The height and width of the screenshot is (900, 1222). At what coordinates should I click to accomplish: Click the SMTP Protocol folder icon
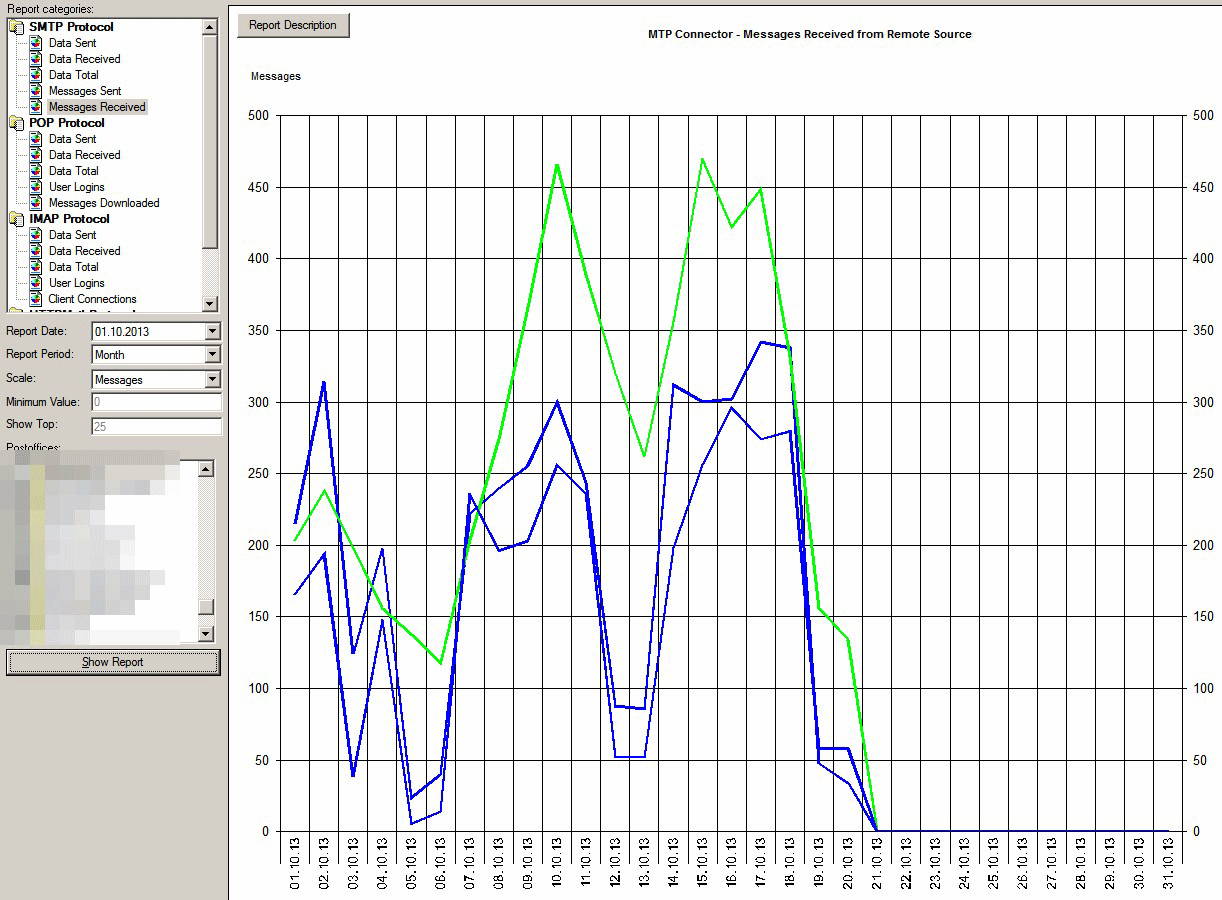click(x=17, y=27)
